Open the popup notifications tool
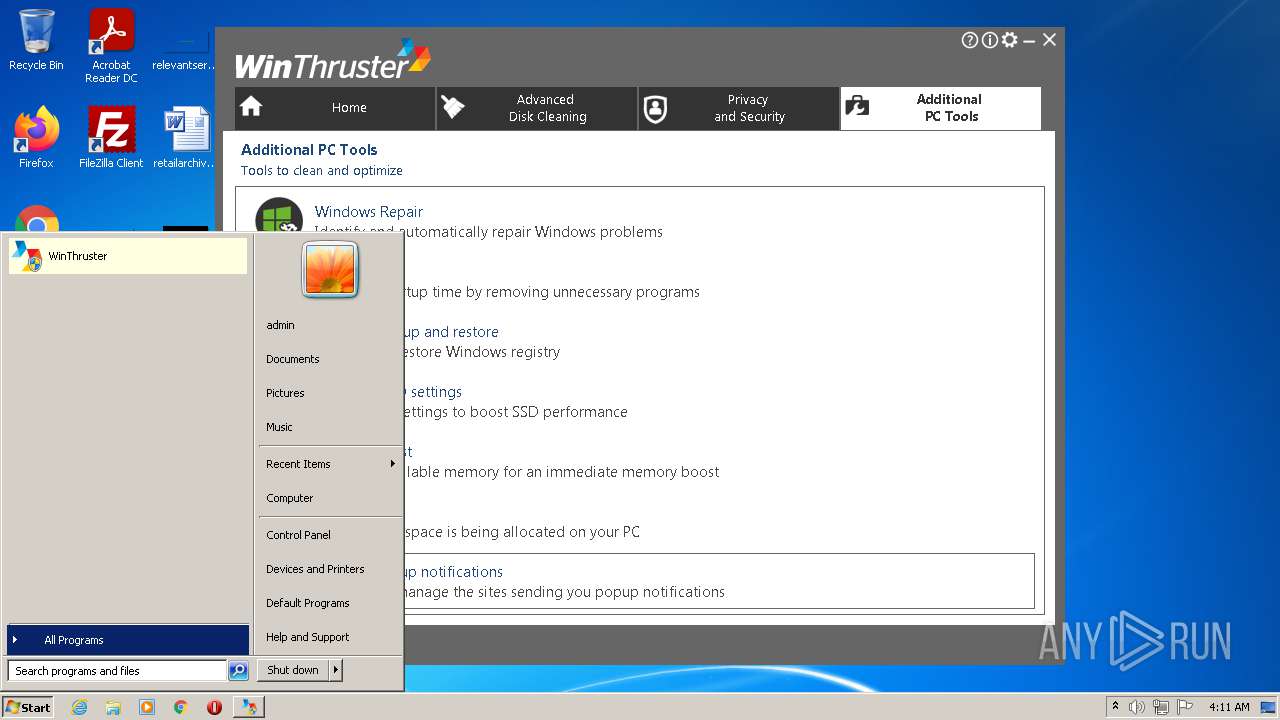Screen dimensions: 1280x720 [452, 572]
